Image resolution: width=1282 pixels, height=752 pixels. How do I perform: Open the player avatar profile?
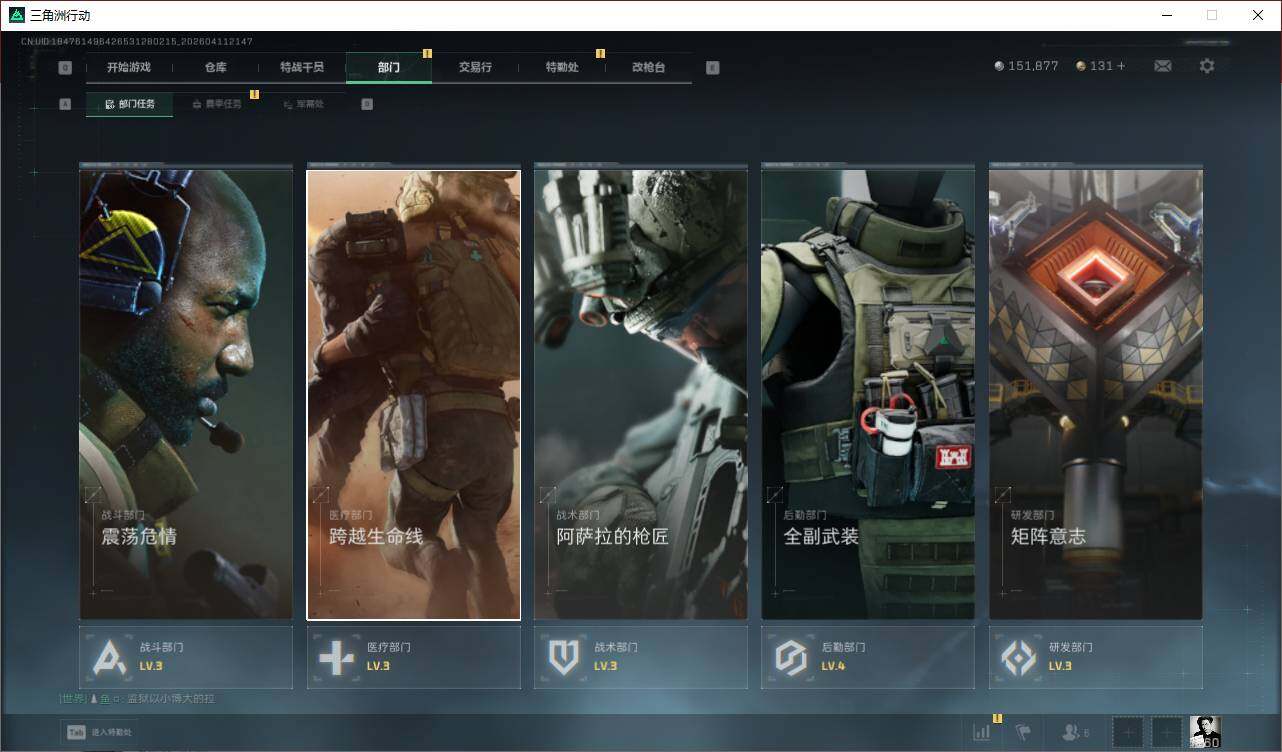tap(1205, 732)
